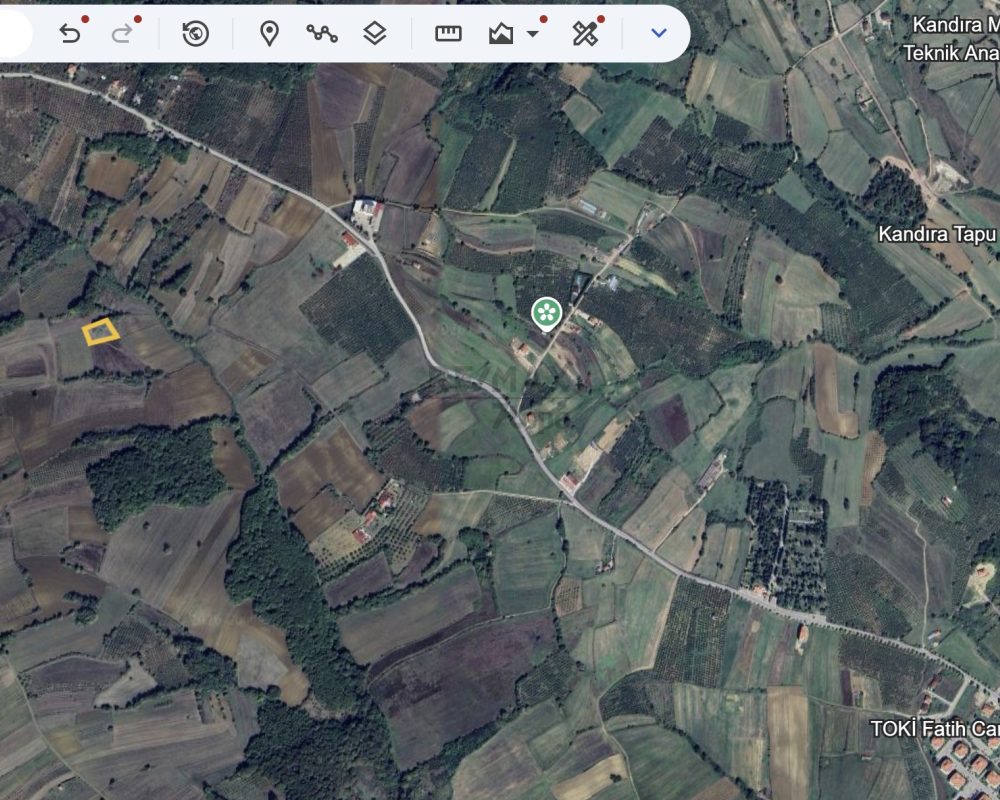Click the Kandıra Tapu map label
Viewport: 1000px width, 800px height.
(938, 234)
